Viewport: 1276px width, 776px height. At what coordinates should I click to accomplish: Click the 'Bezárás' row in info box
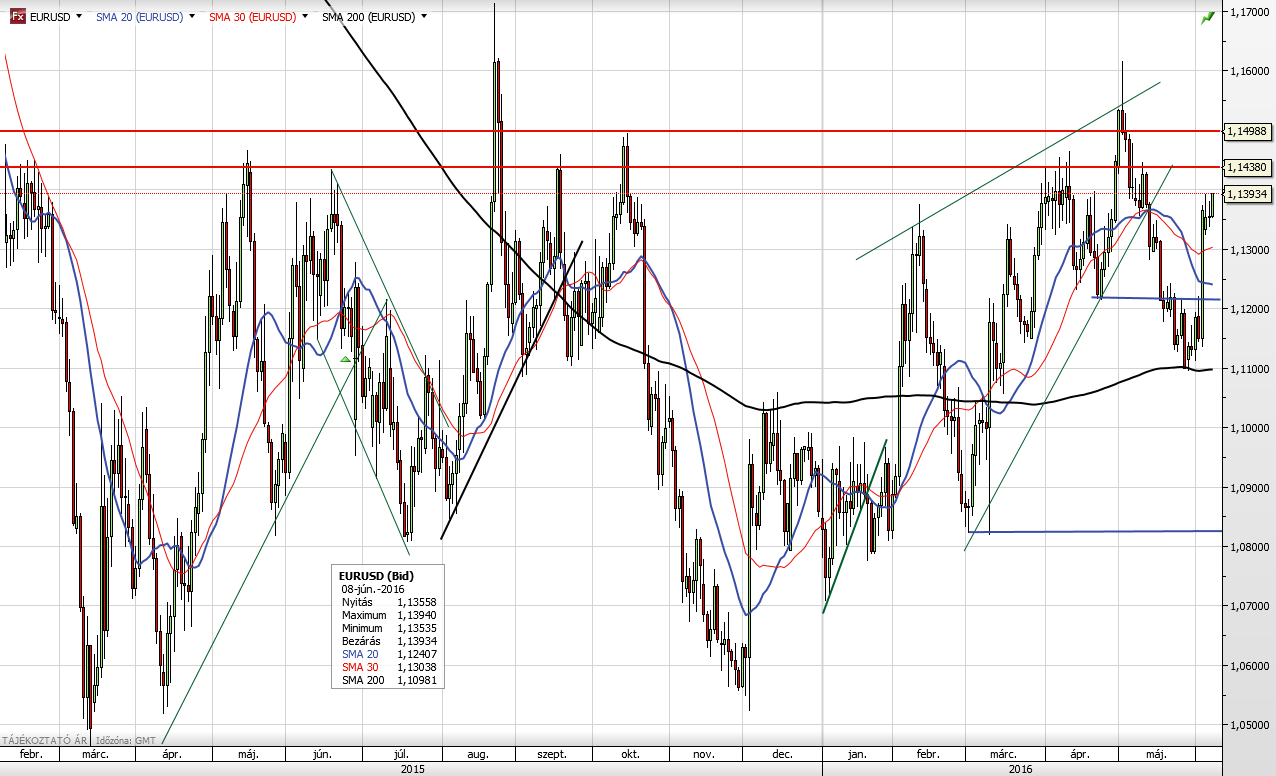pos(389,641)
